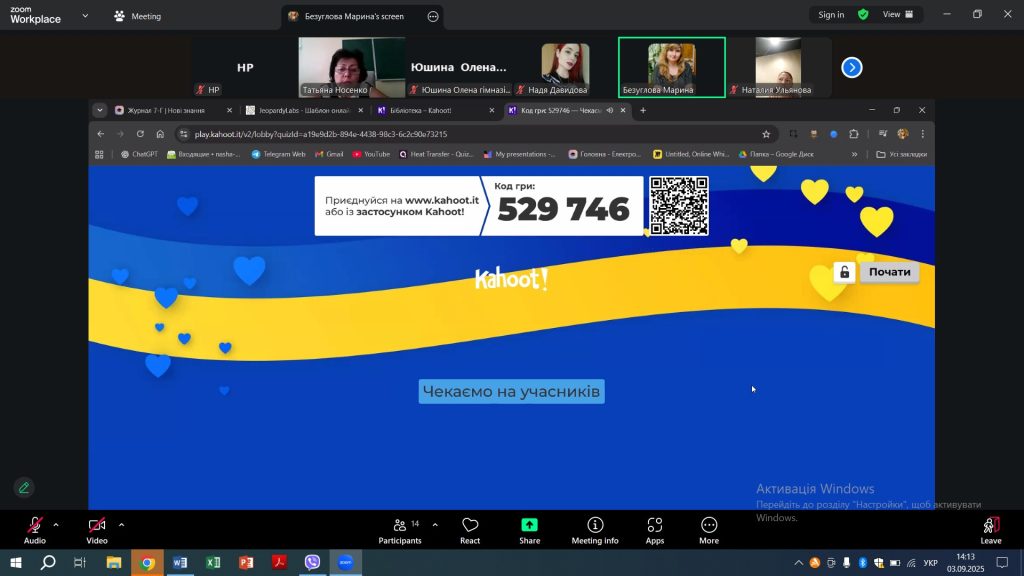The height and width of the screenshot is (576, 1024).
Task: Click the green encryption shield icon
Action: [863, 14]
